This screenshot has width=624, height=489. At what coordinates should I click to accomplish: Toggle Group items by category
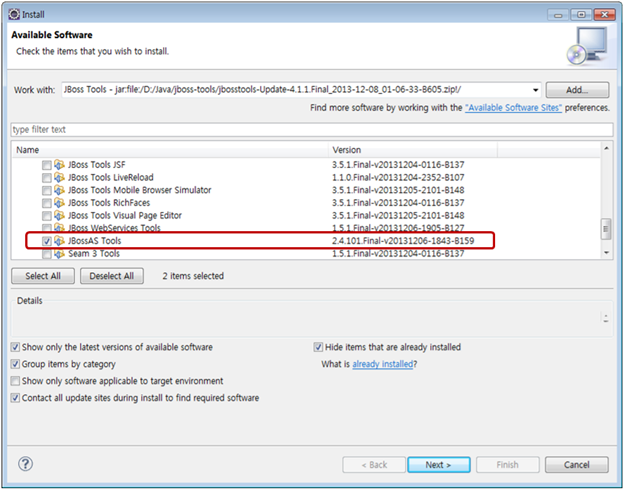(x=15, y=364)
